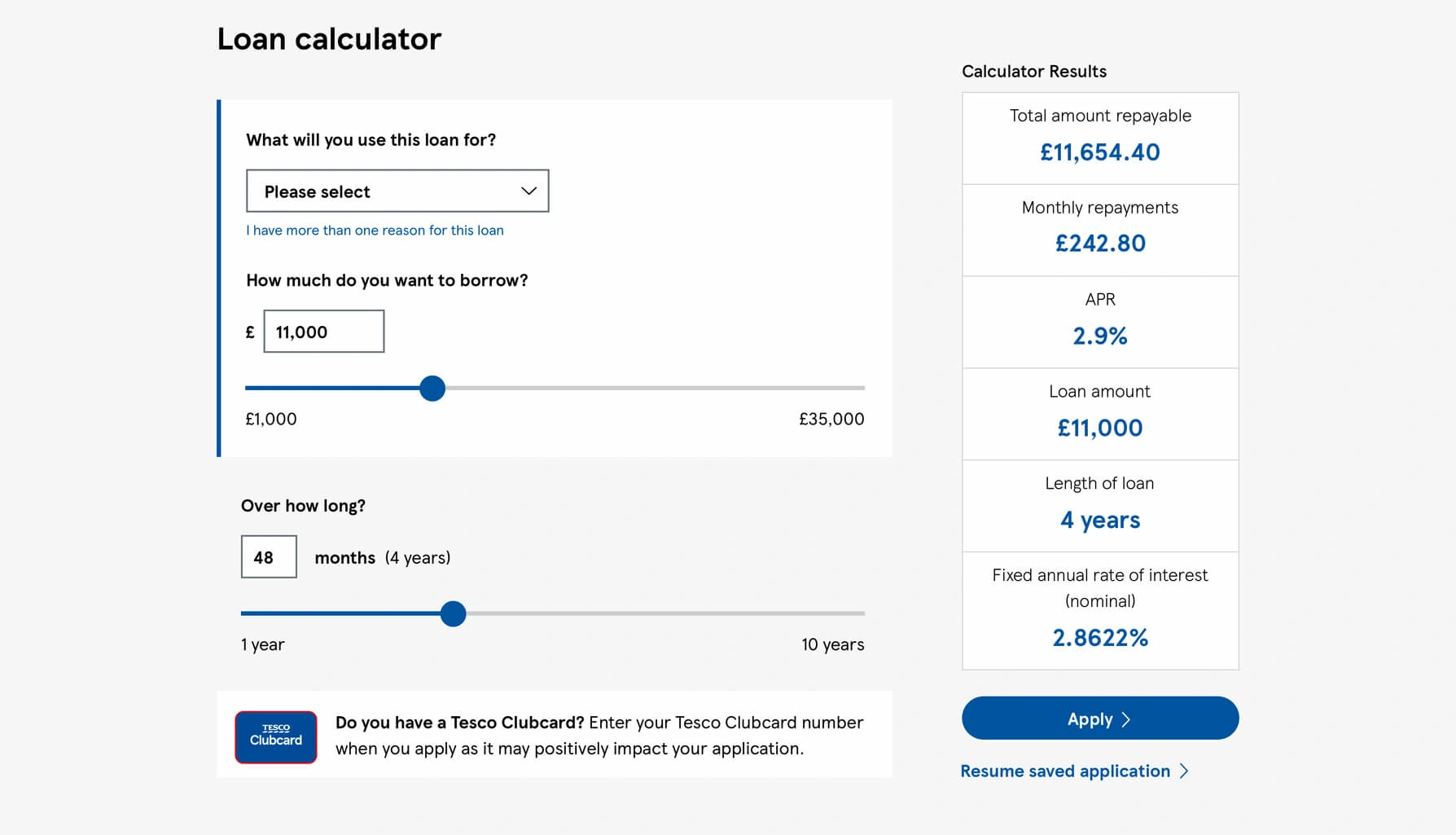
Task: Click the loan duration slider handle
Action: [x=453, y=613]
